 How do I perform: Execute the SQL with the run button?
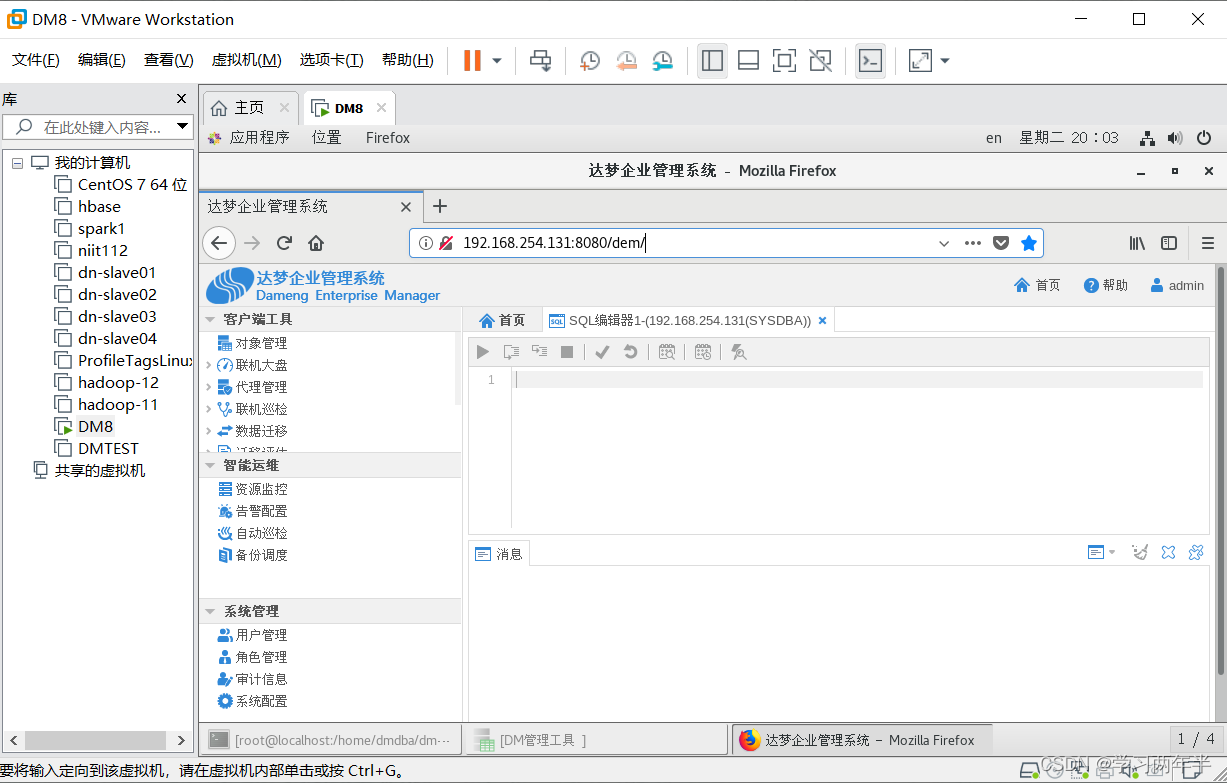(x=483, y=352)
